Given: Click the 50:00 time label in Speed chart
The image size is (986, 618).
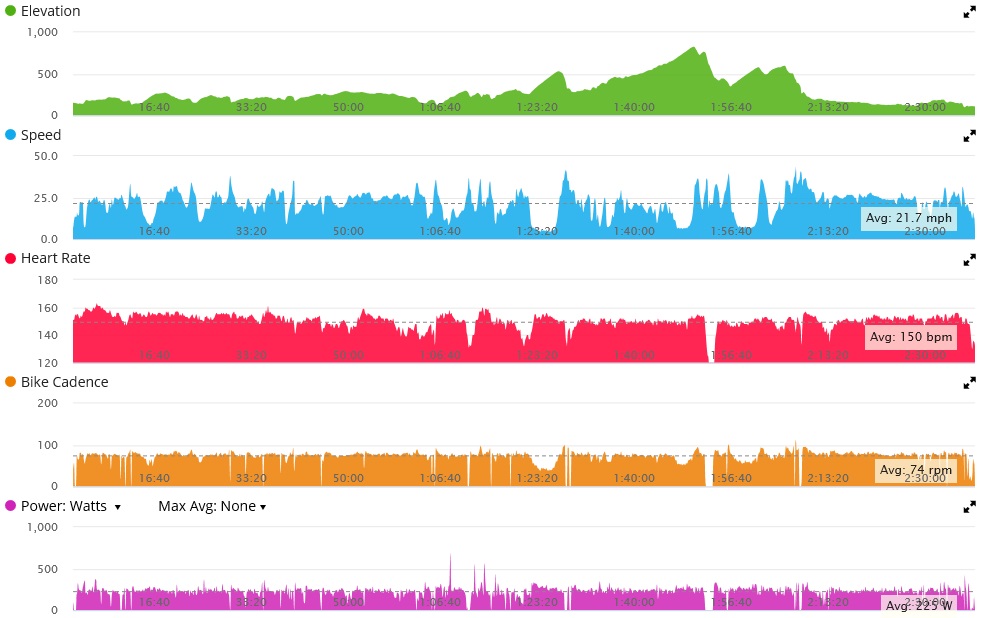Looking at the screenshot, I should [348, 231].
